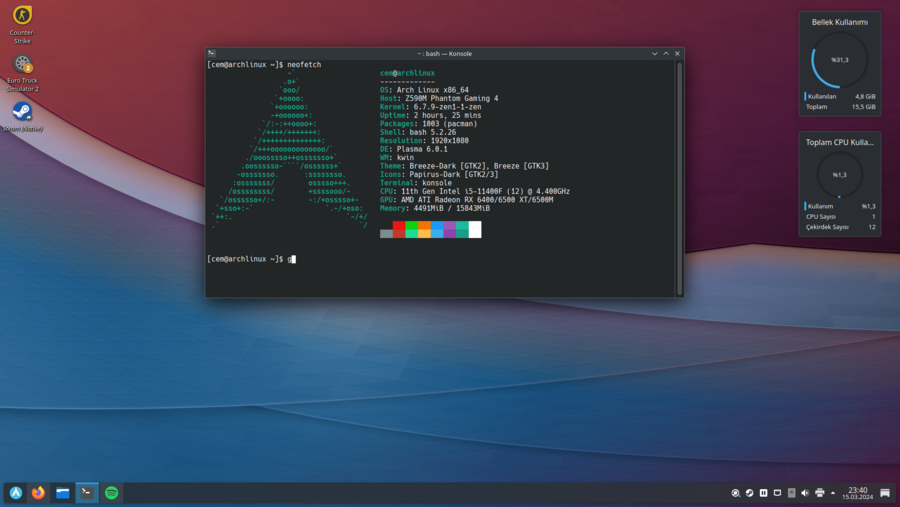The image size is (900, 507).
Task: Open the Steam (Native) desktop icon
Action: (22, 111)
